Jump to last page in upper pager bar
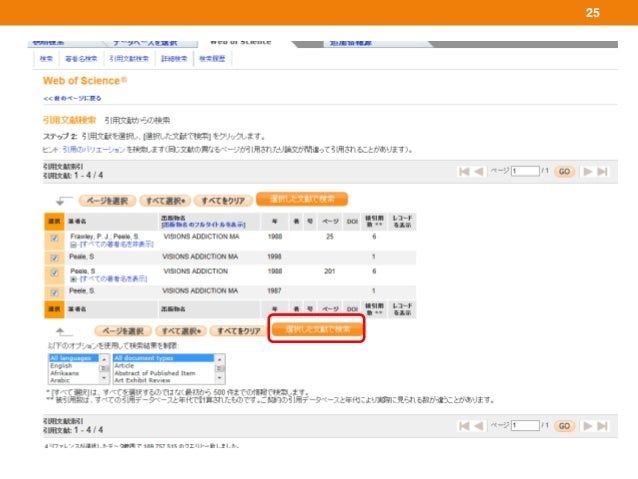 point(603,171)
